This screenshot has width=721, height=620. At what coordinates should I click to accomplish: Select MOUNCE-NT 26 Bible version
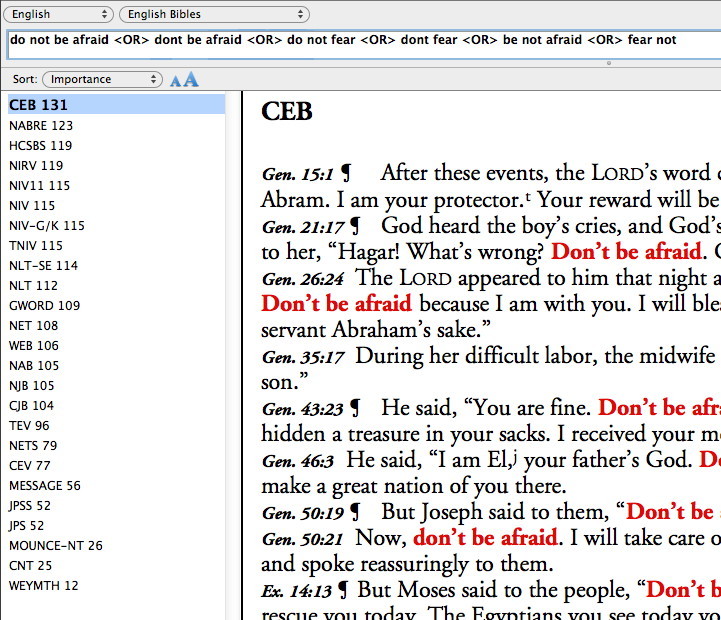55,546
